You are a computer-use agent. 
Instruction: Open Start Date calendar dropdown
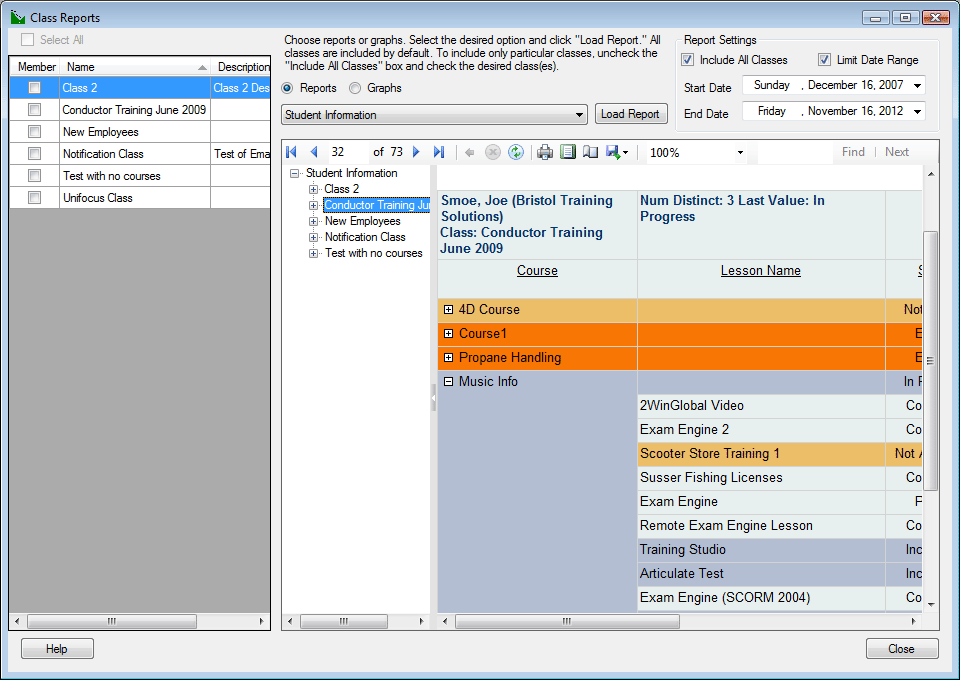click(917, 85)
